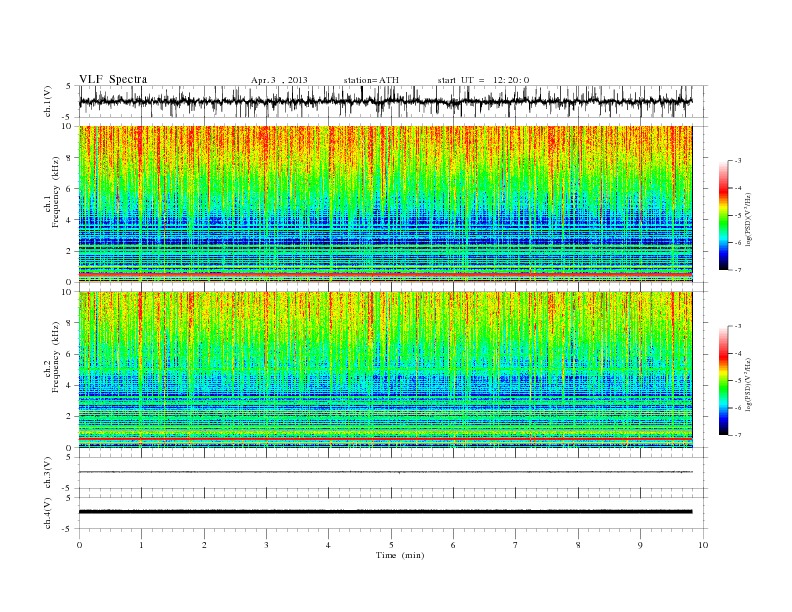Click the thick ch.4 voltage trace
The image size is (792, 612).
point(385,512)
